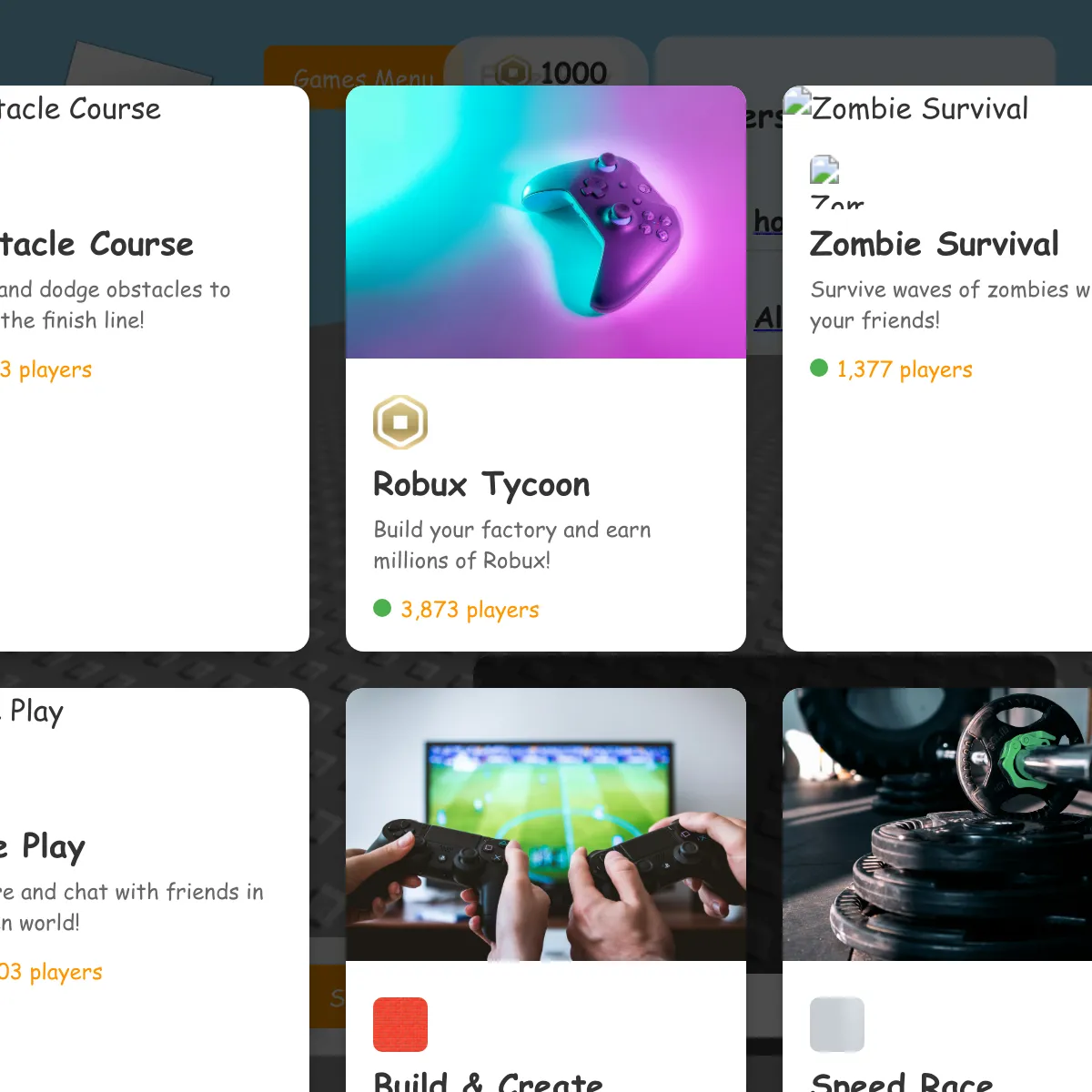Select the Zombie Survival game title
The height and width of the screenshot is (1092, 1092).
[x=935, y=244]
